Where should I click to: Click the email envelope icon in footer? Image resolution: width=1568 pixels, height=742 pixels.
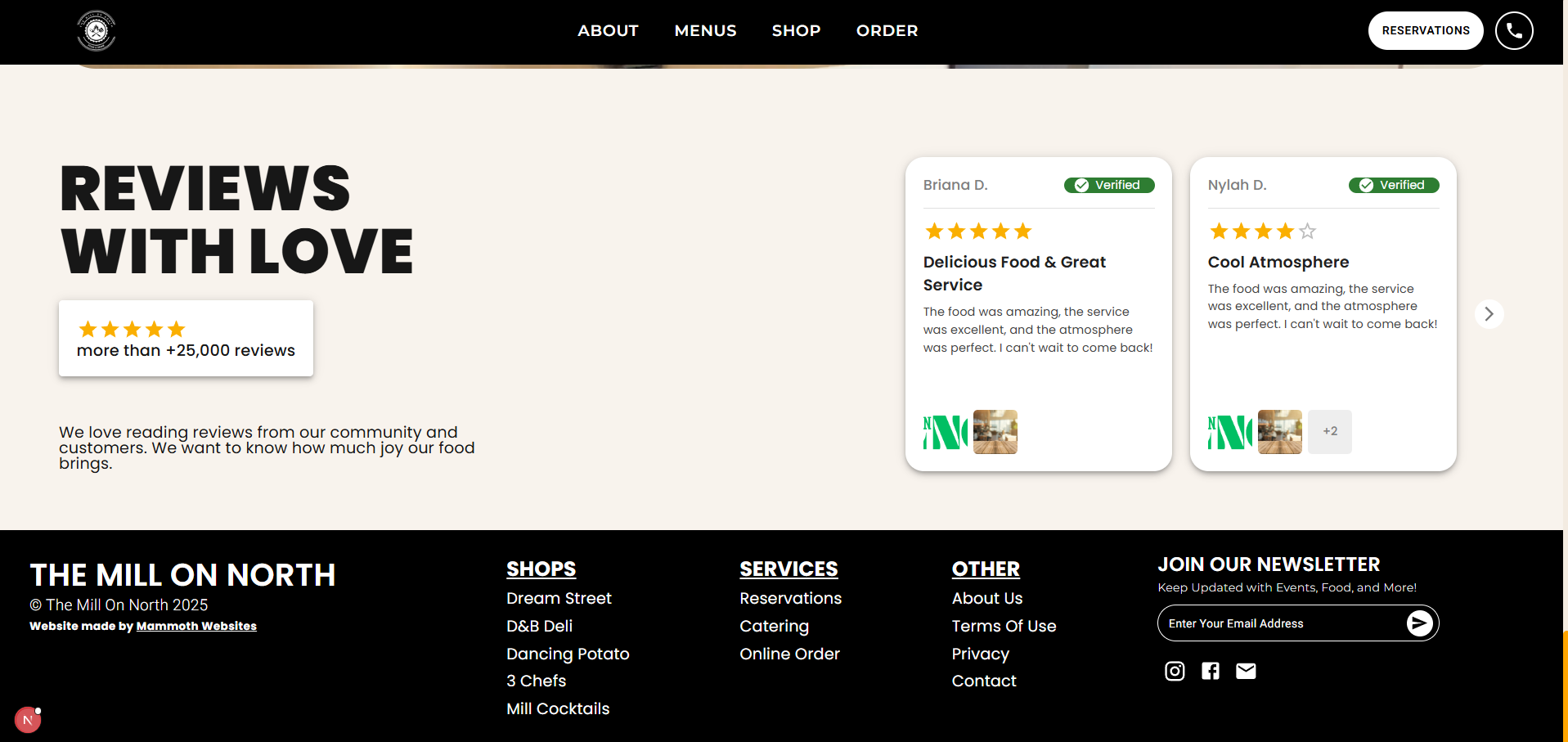(x=1246, y=671)
